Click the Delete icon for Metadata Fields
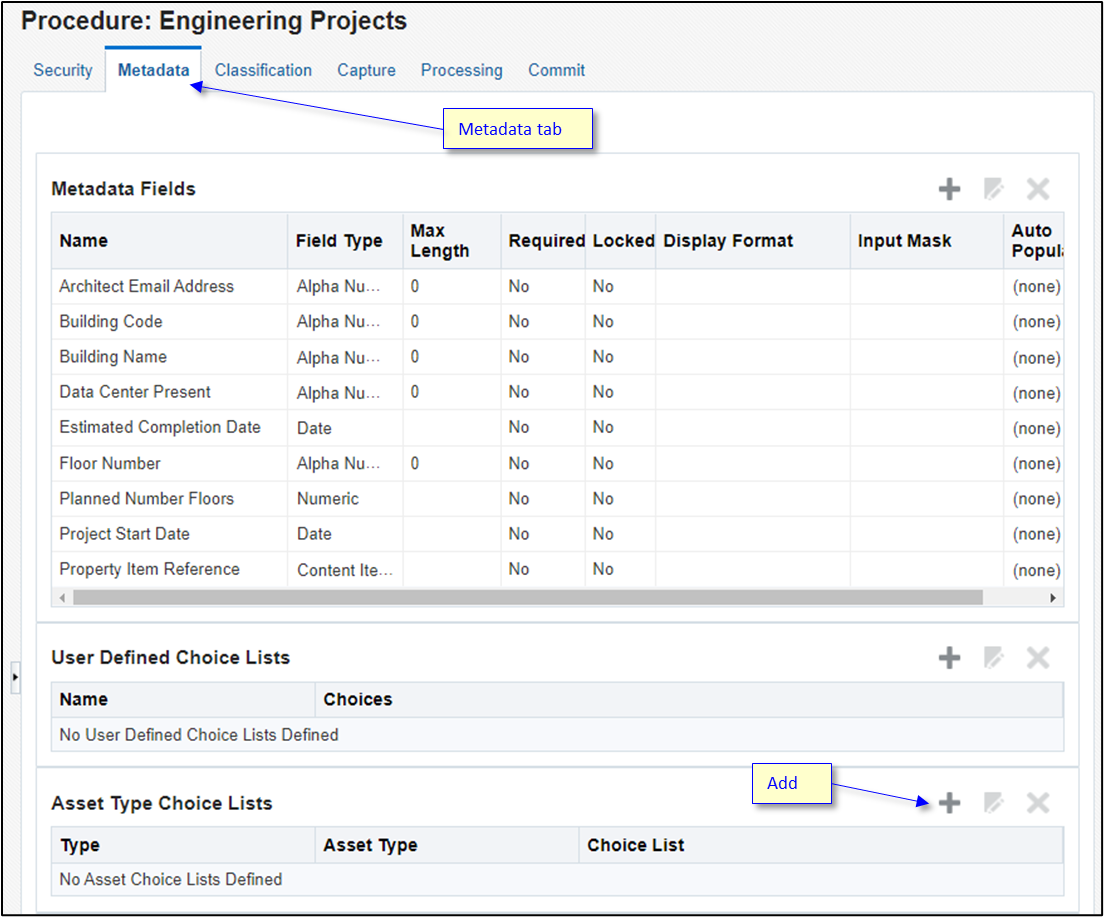The image size is (1104, 917). (1037, 188)
